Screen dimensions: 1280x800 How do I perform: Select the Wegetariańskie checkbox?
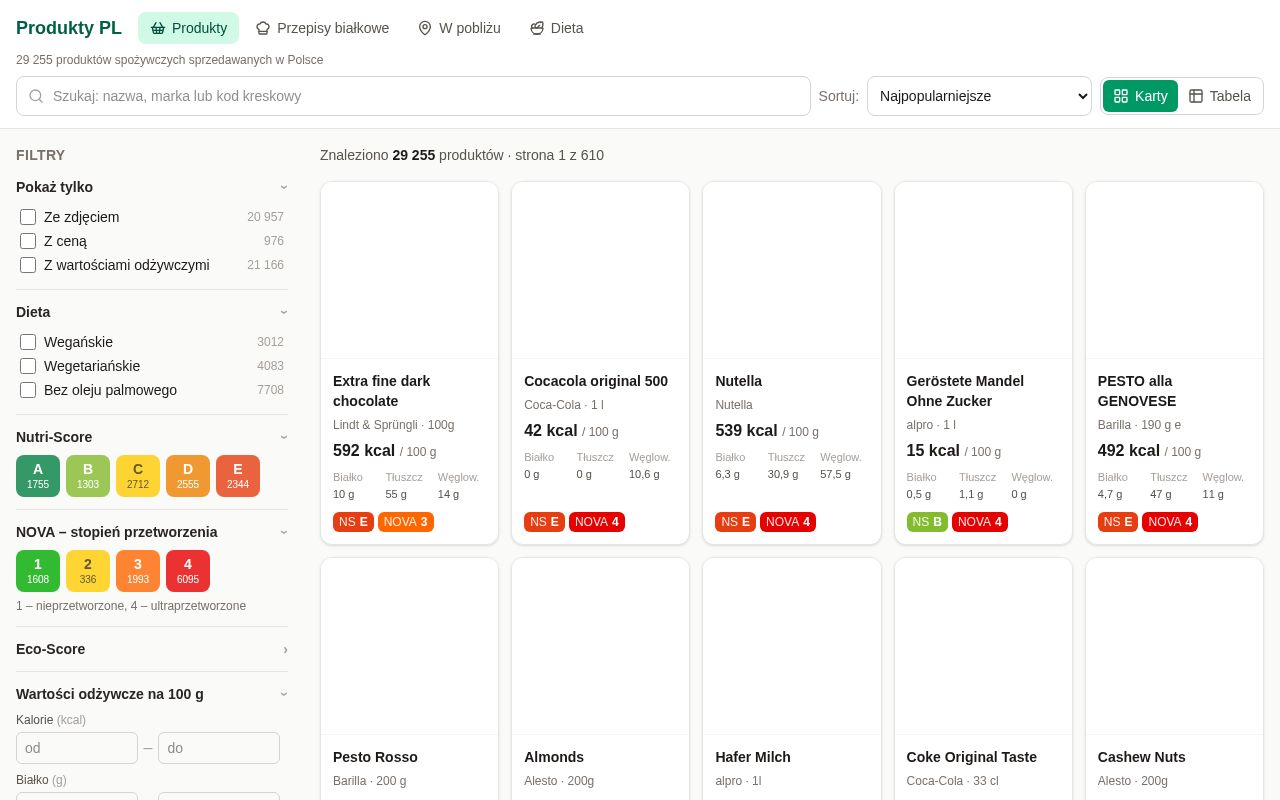tap(28, 366)
